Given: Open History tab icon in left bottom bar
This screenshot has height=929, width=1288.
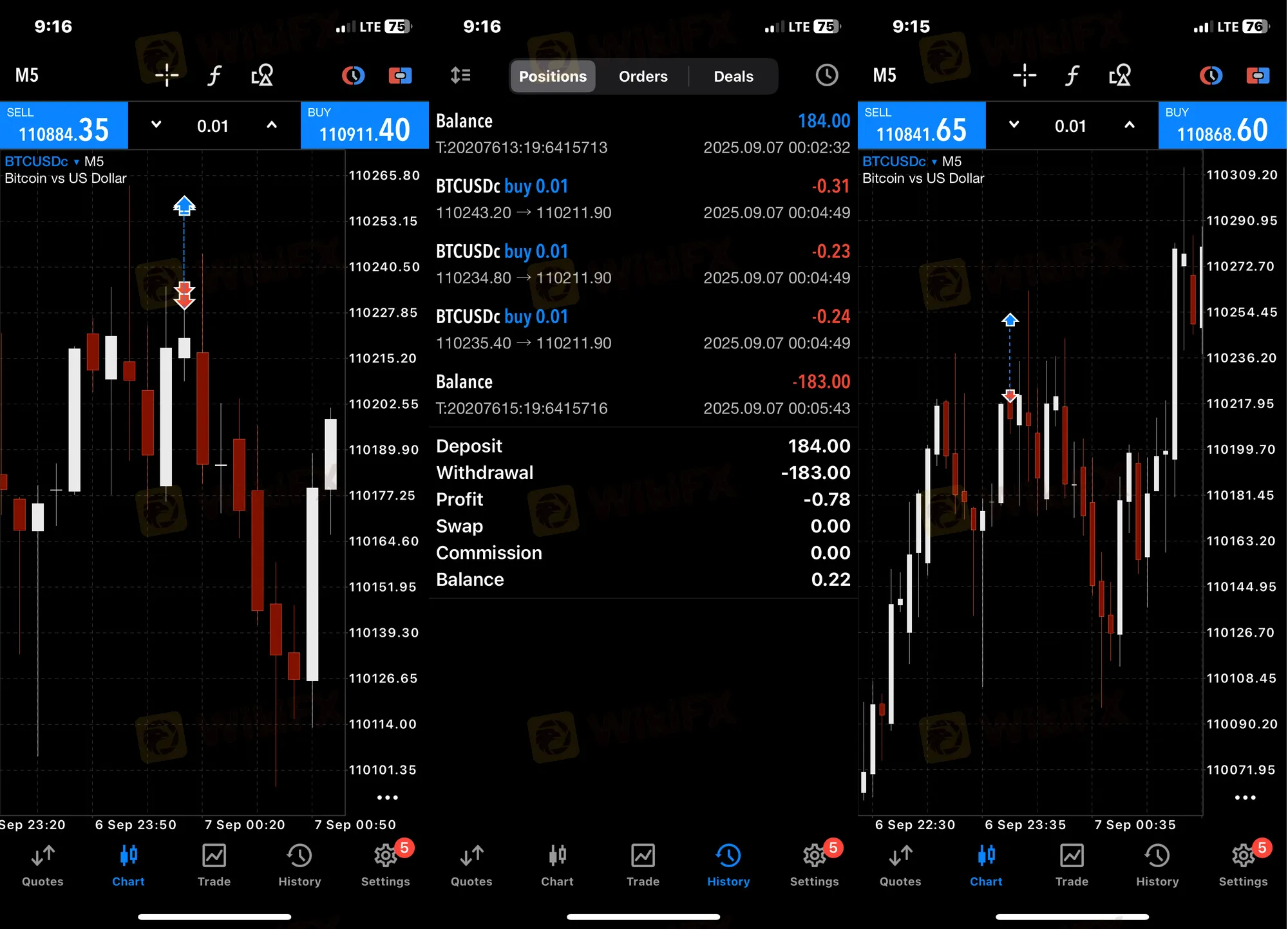Looking at the screenshot, I should pos(299,865).
